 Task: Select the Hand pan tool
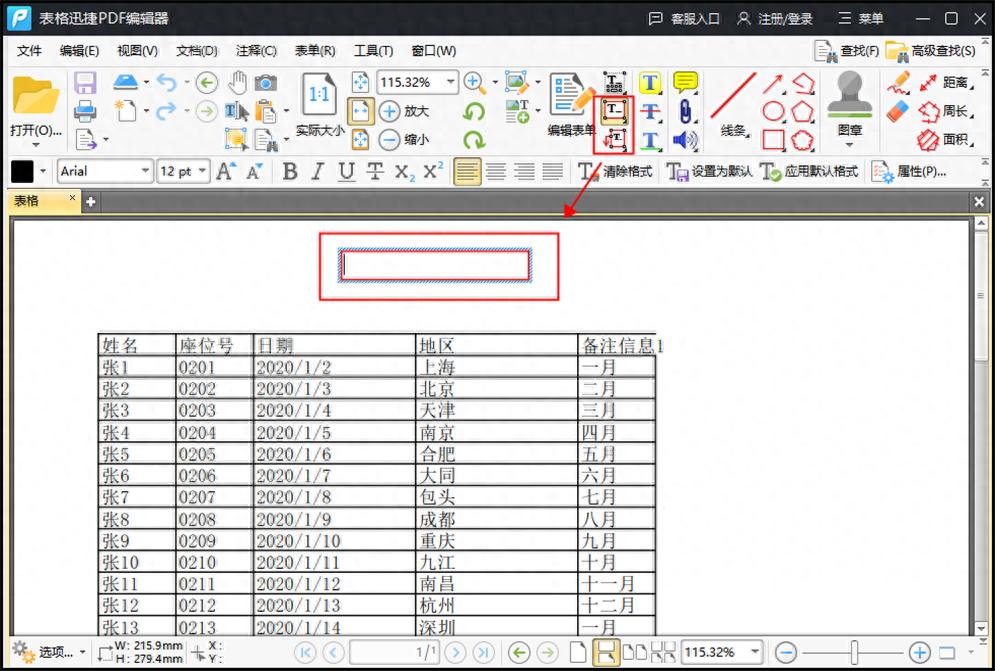pos(237,83)
